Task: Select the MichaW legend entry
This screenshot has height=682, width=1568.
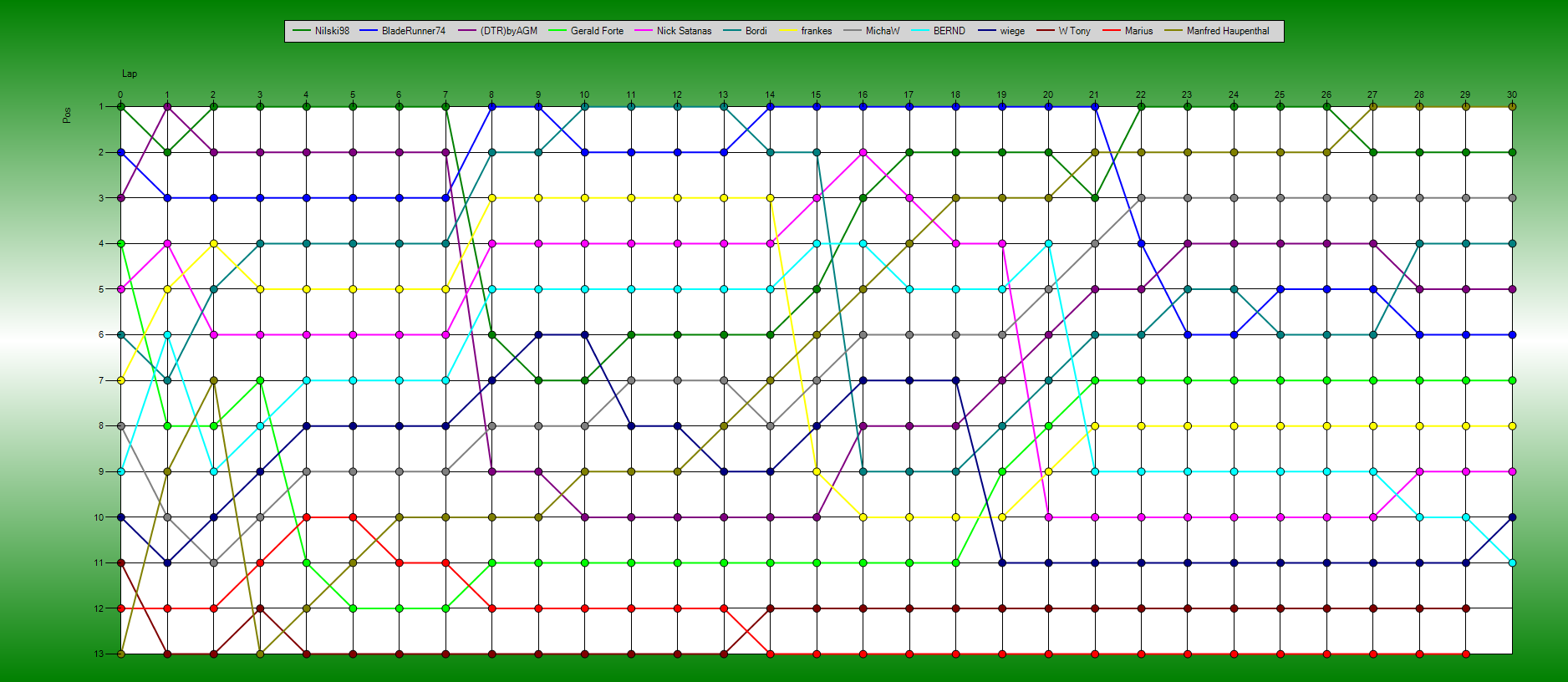Action: (x=872, y=31)
